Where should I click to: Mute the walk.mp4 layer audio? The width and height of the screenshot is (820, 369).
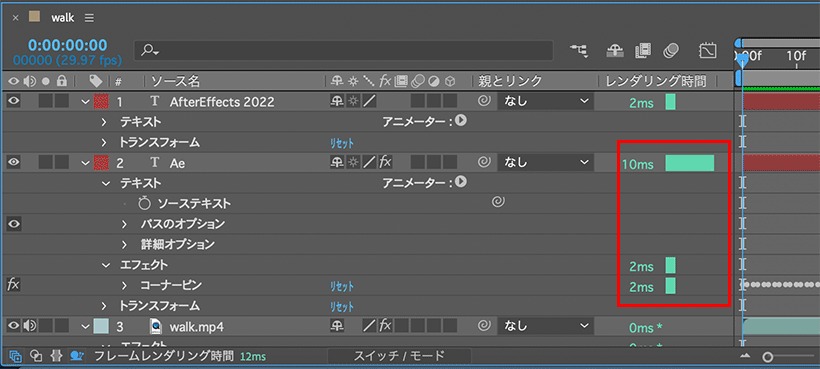coord(29,326)
